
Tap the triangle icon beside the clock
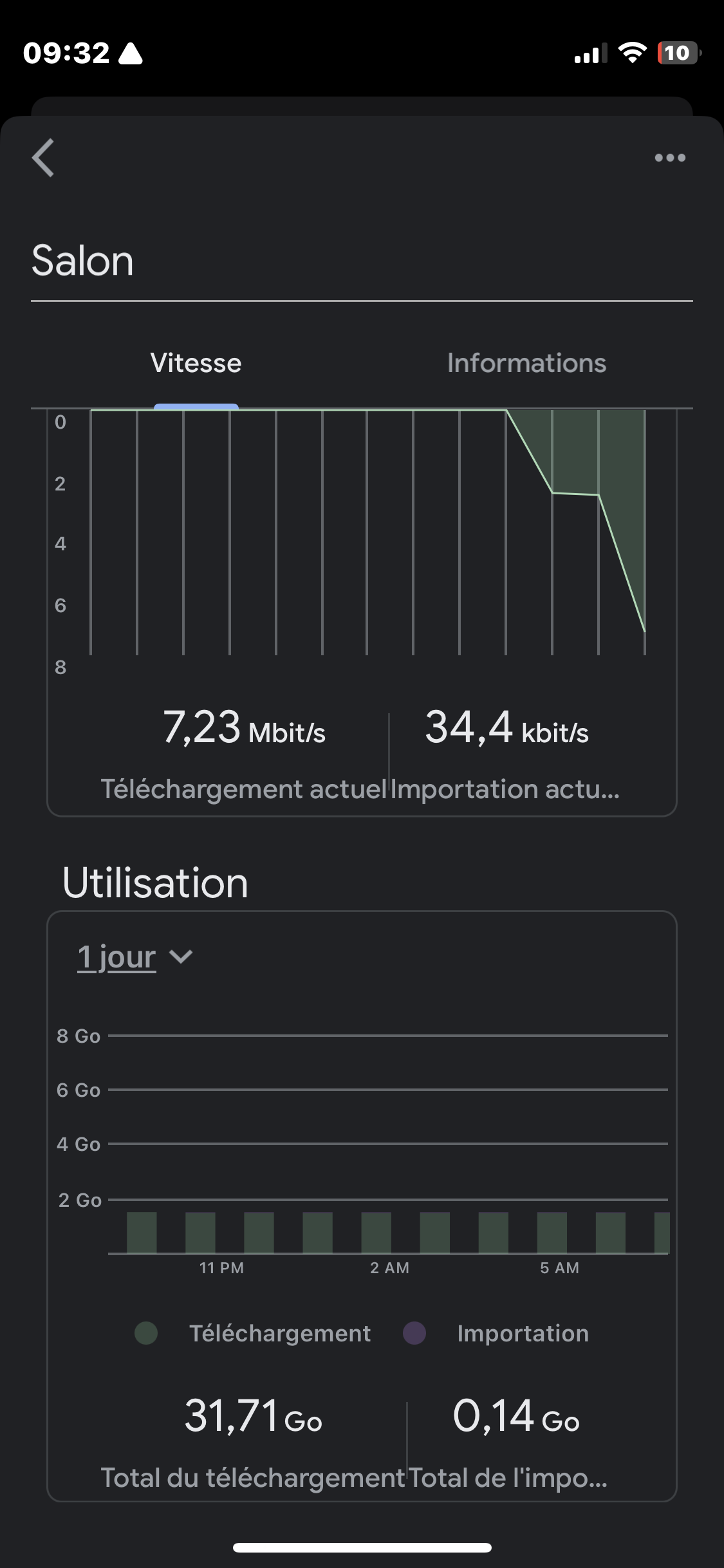(x=131, y=54)
